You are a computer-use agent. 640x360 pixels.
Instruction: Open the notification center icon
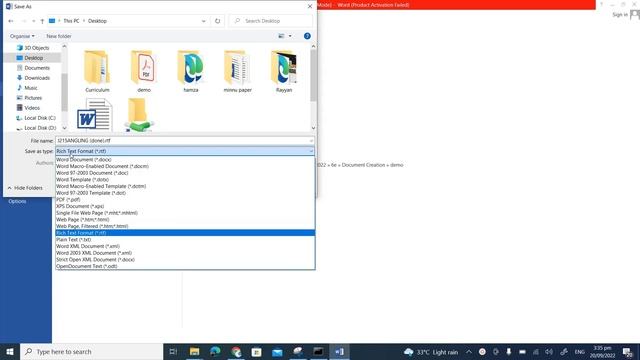coord(628,352)
